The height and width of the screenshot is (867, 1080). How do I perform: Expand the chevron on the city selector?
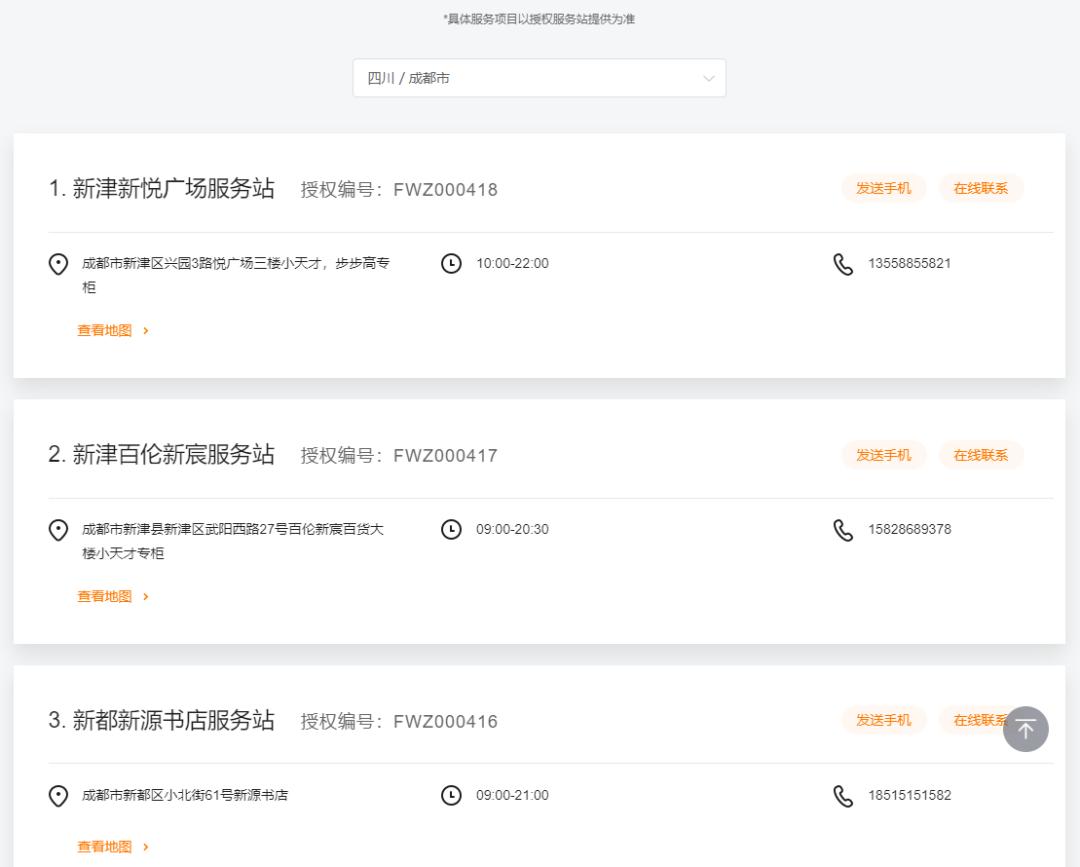tap(707, 78)
